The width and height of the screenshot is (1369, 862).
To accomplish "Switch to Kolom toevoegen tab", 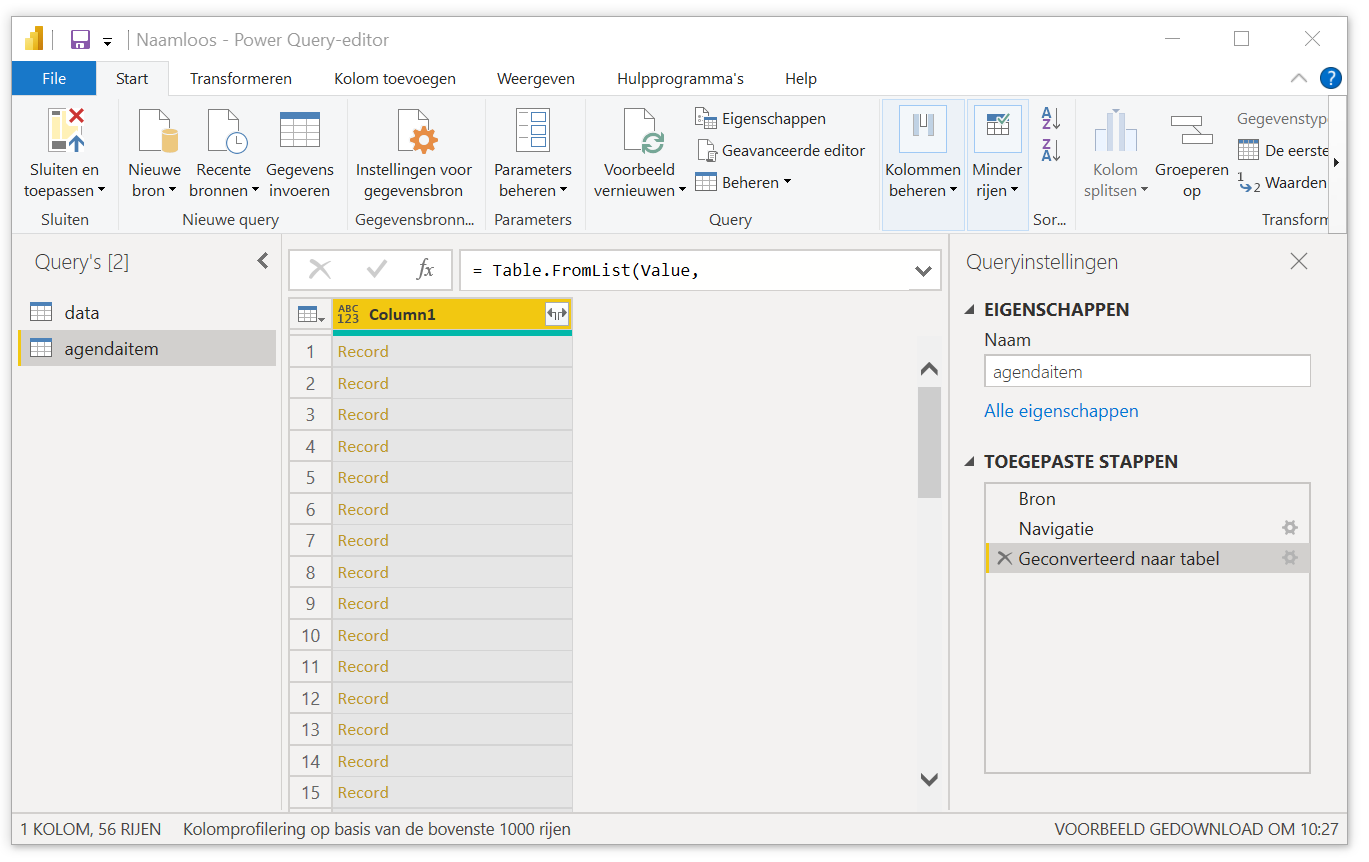I will [x=395, y=78].
